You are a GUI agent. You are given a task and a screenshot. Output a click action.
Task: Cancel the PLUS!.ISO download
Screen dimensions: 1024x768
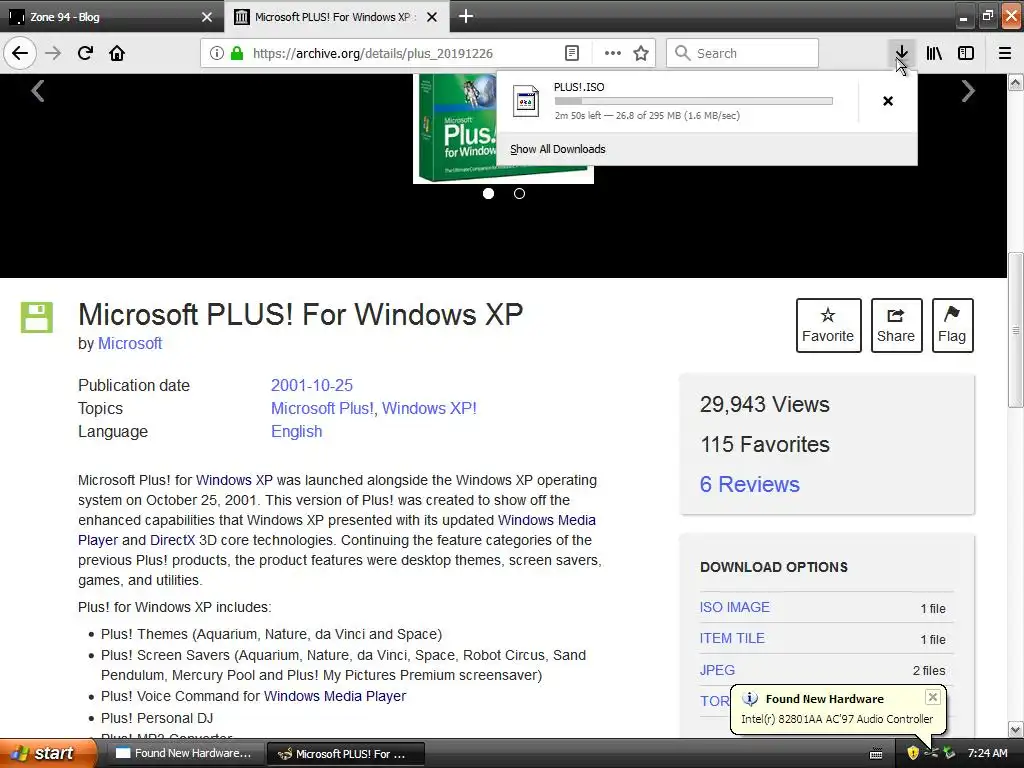888,101
